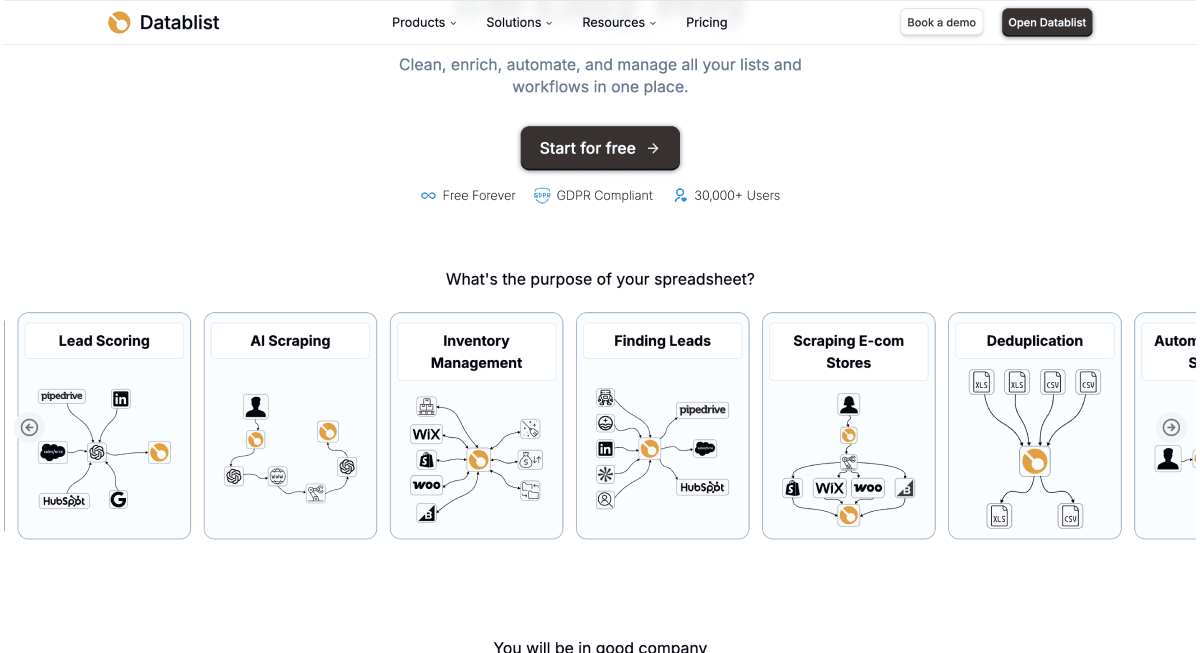Click the Open Datablist button

point(1047,22)
